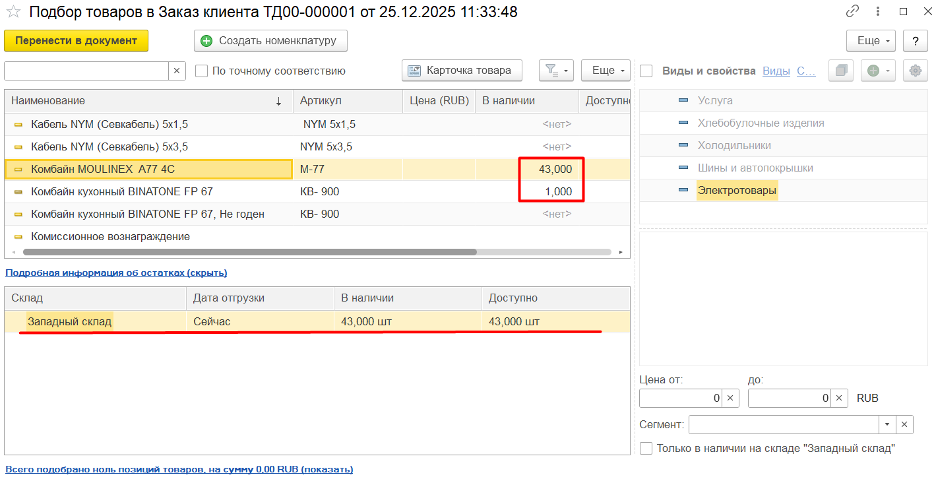
Task: Clear the Сегмент field with X
Action: point(904,424)
